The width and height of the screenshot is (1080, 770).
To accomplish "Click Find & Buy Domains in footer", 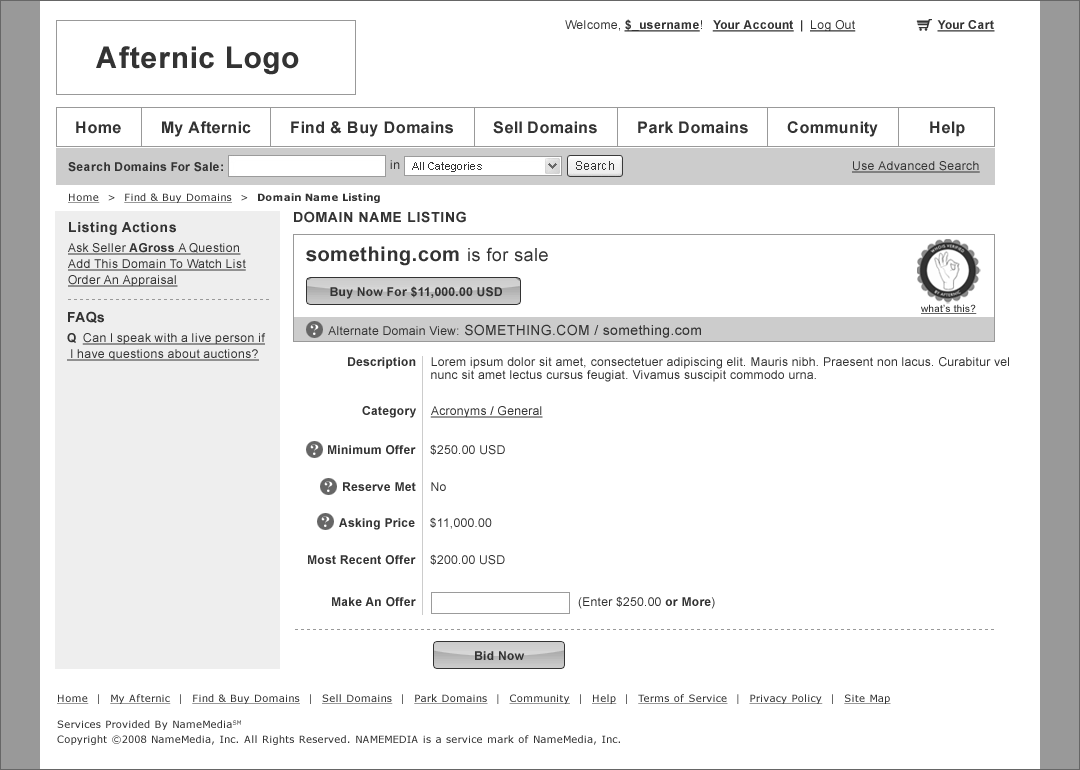I will [x=246, y=698].
